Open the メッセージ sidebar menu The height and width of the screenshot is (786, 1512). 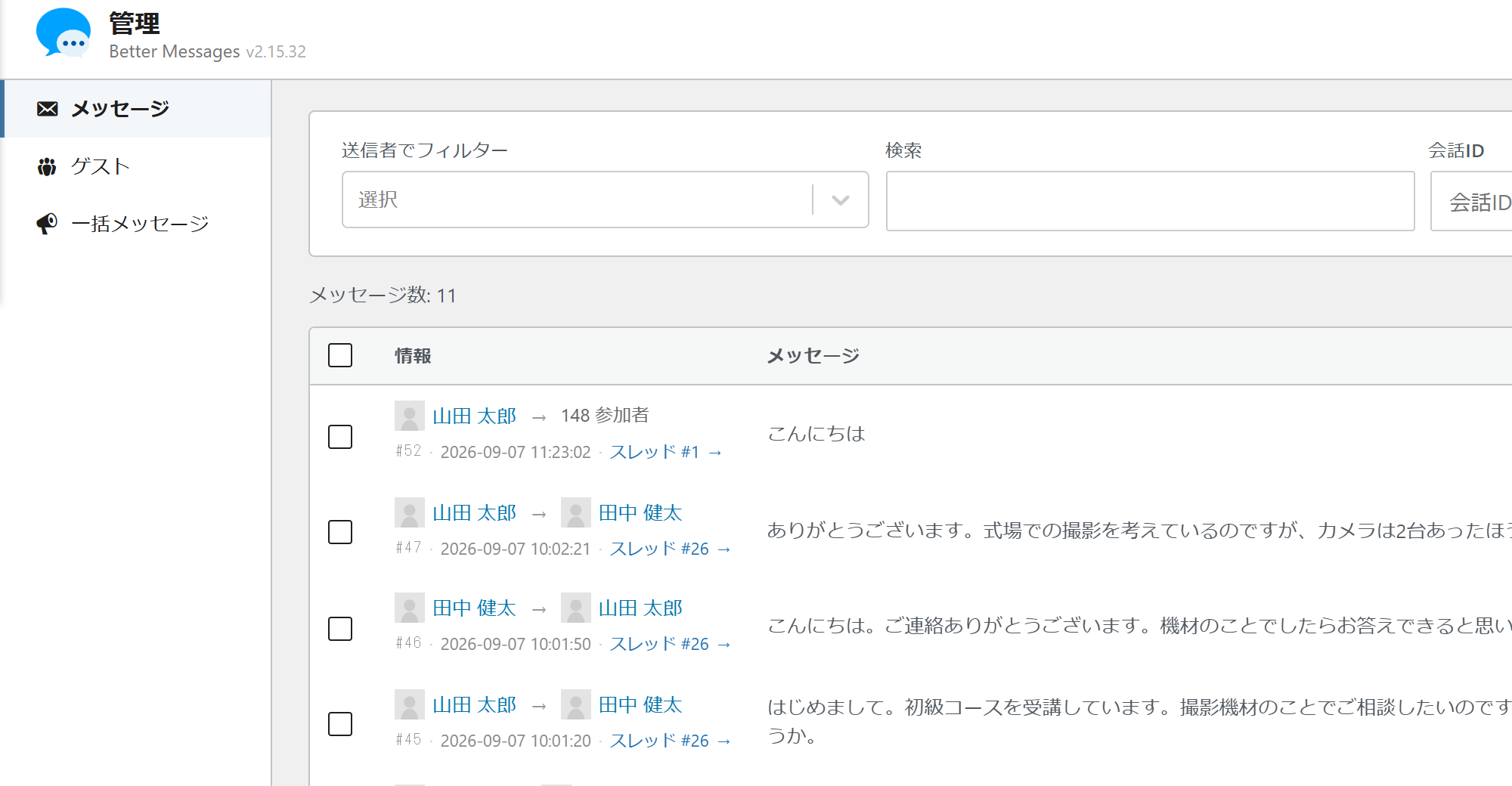pyautogui.click(x=137, y=109)
